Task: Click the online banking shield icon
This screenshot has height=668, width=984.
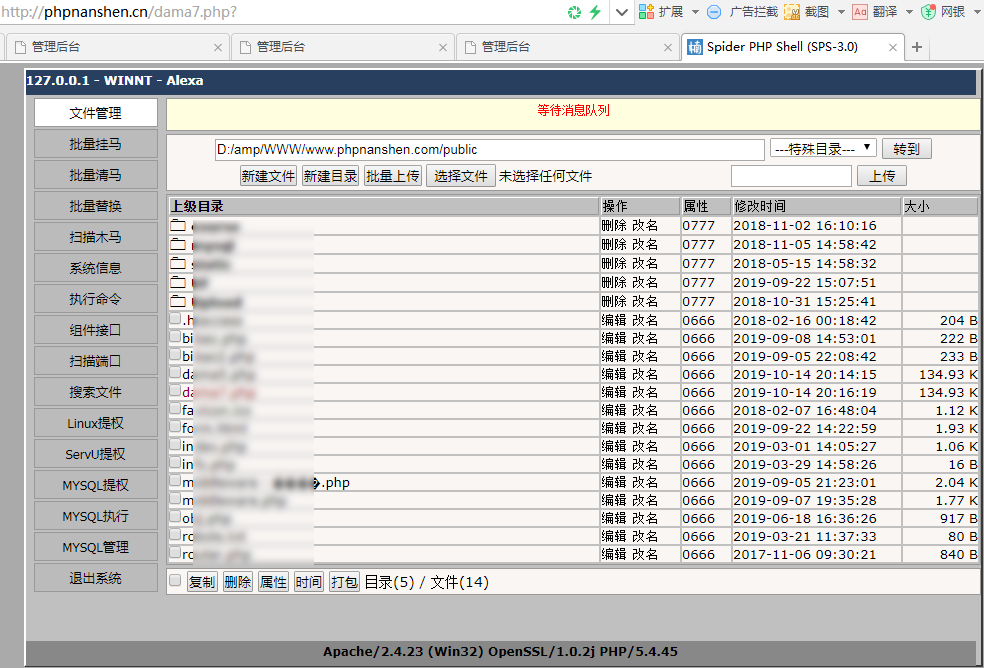Action: point(928,12)
